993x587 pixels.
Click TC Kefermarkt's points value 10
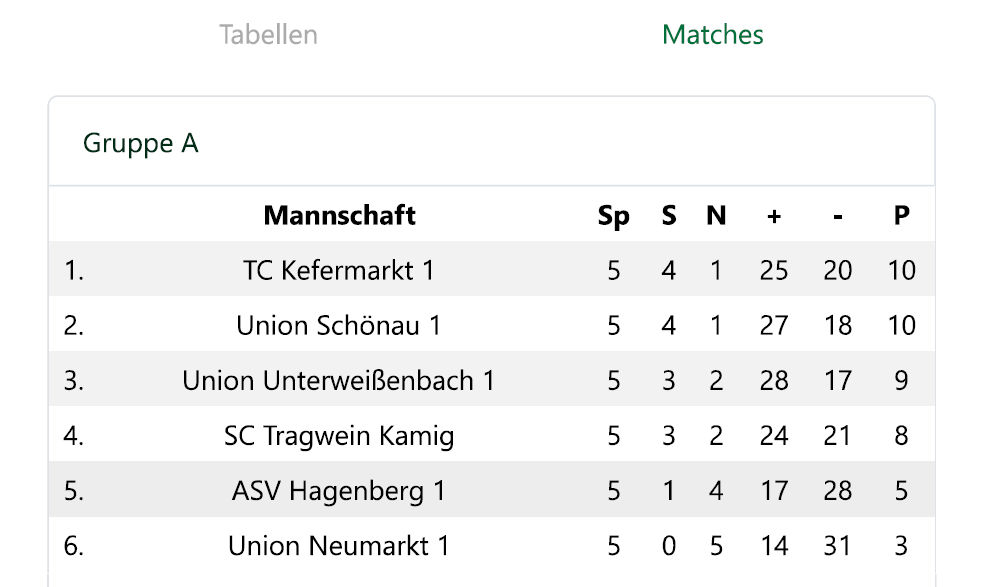point(901,271)
